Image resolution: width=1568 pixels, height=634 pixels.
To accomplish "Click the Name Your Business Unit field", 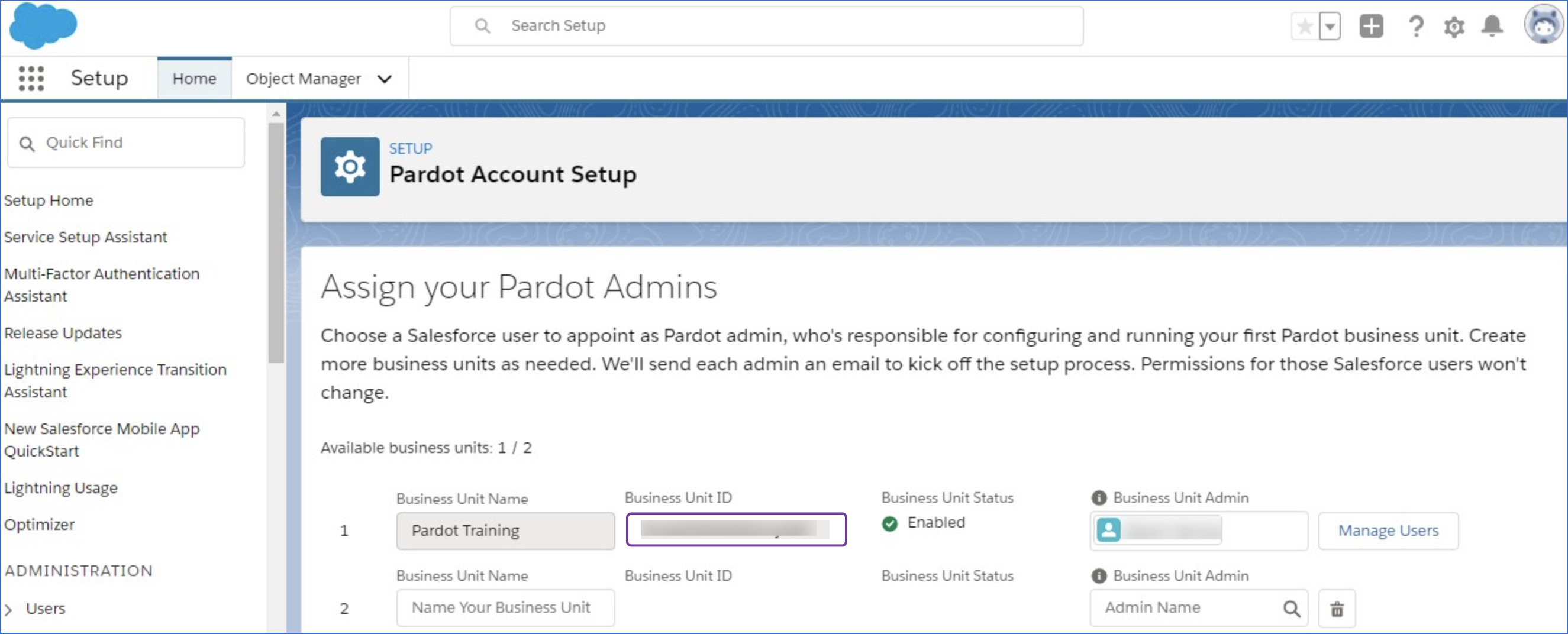I will [x=505, y=608].
